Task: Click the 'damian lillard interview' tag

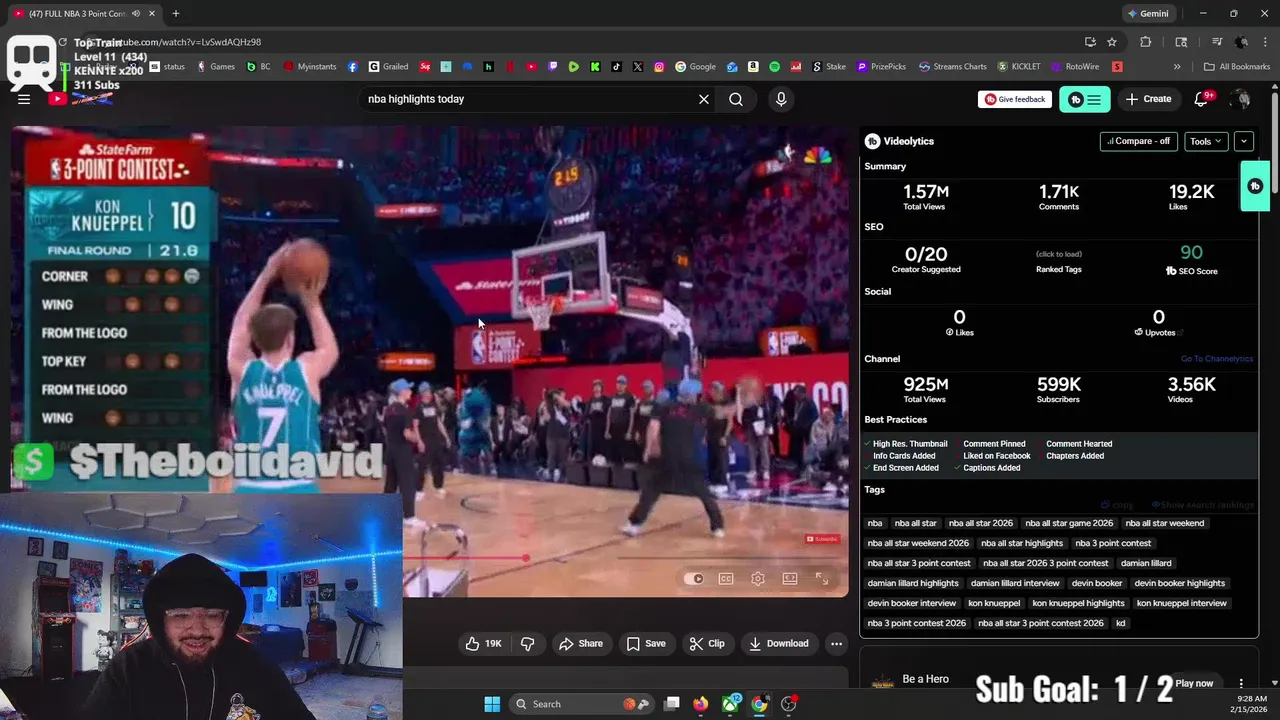Action: 1015,583
